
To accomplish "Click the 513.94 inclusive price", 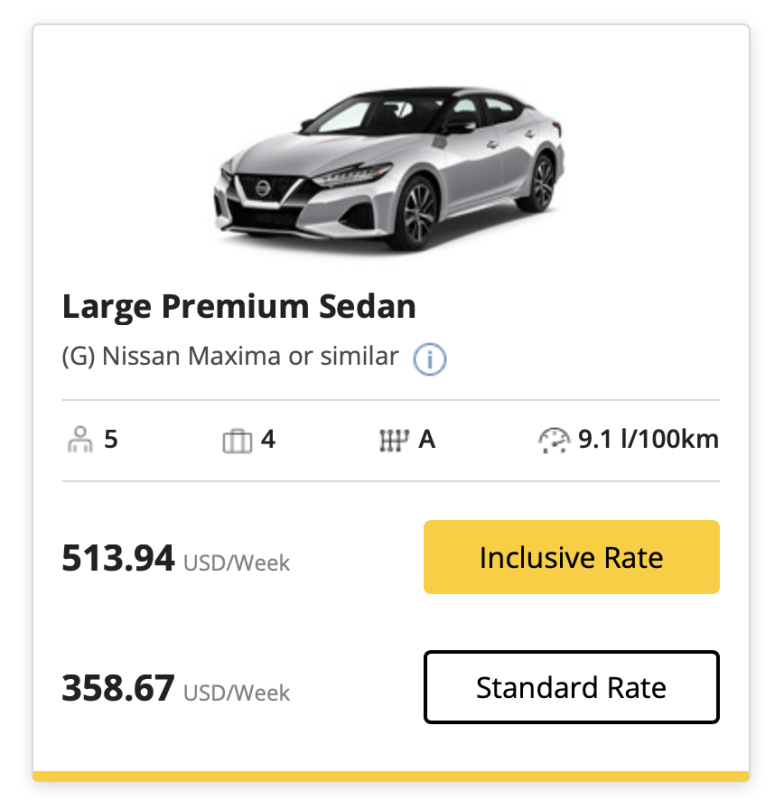I will [118, 558].
